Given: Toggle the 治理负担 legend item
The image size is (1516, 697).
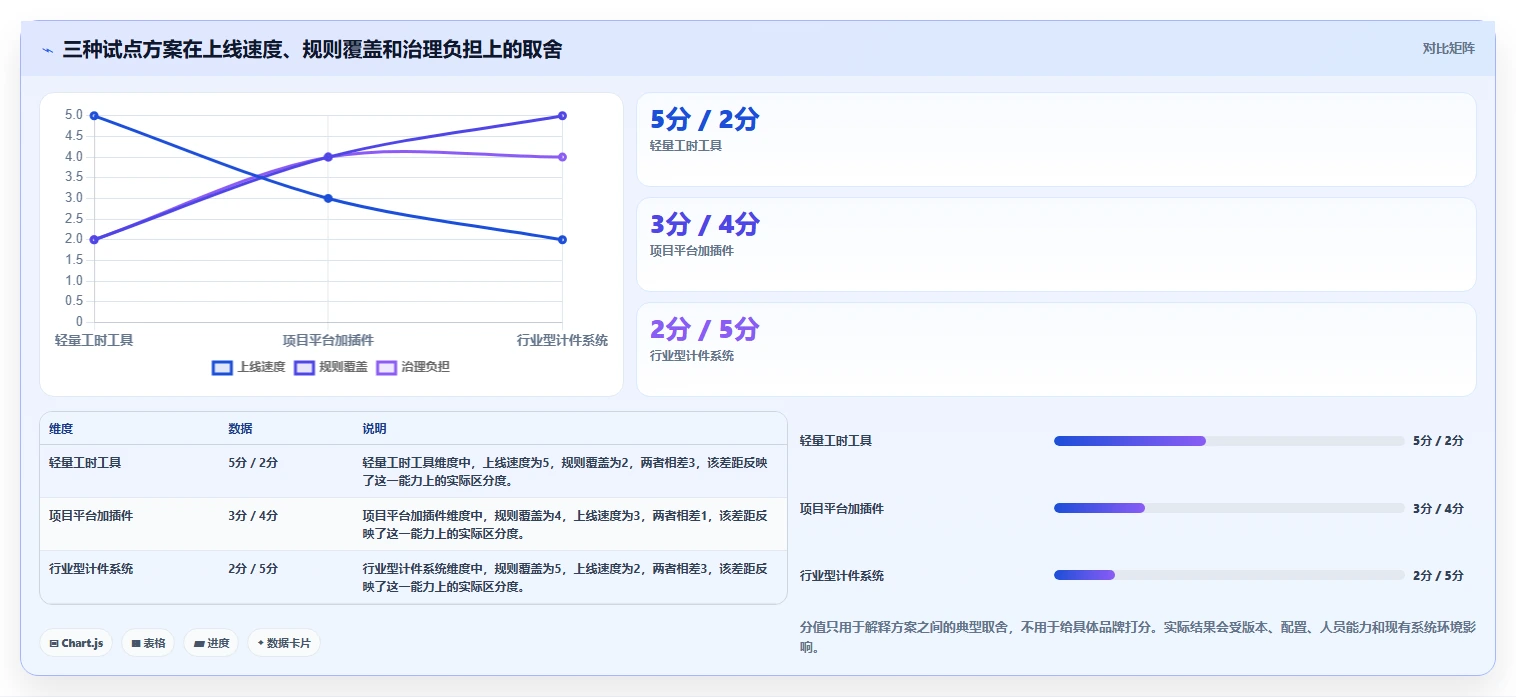Looking at the screenshot, I should (x=413, y=367).
